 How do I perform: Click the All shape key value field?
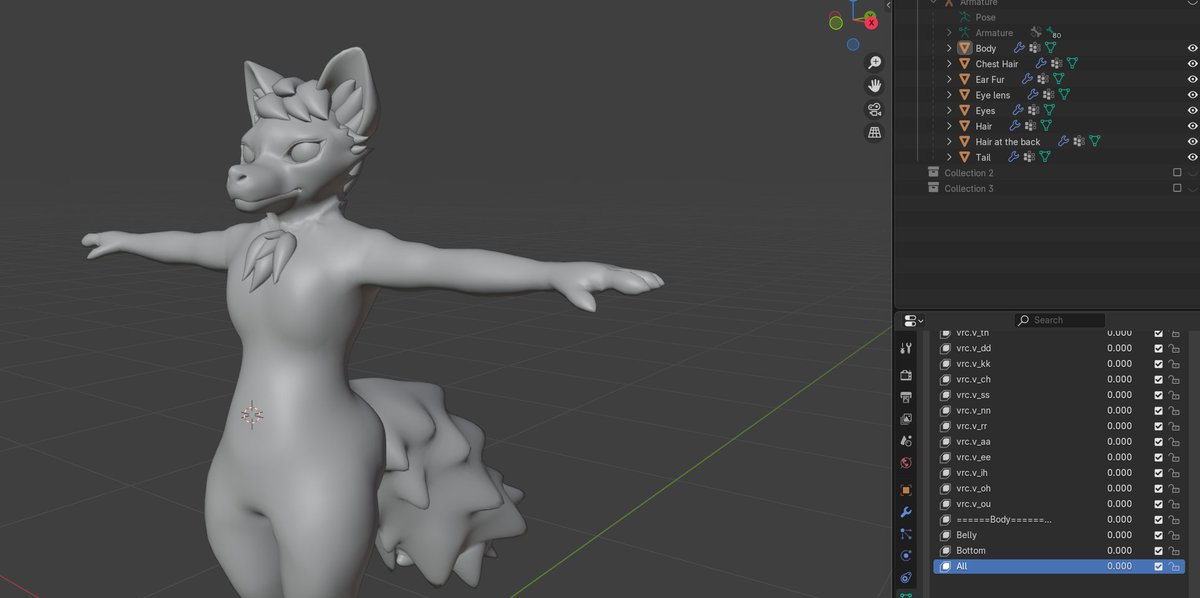tap(1120, 566)
